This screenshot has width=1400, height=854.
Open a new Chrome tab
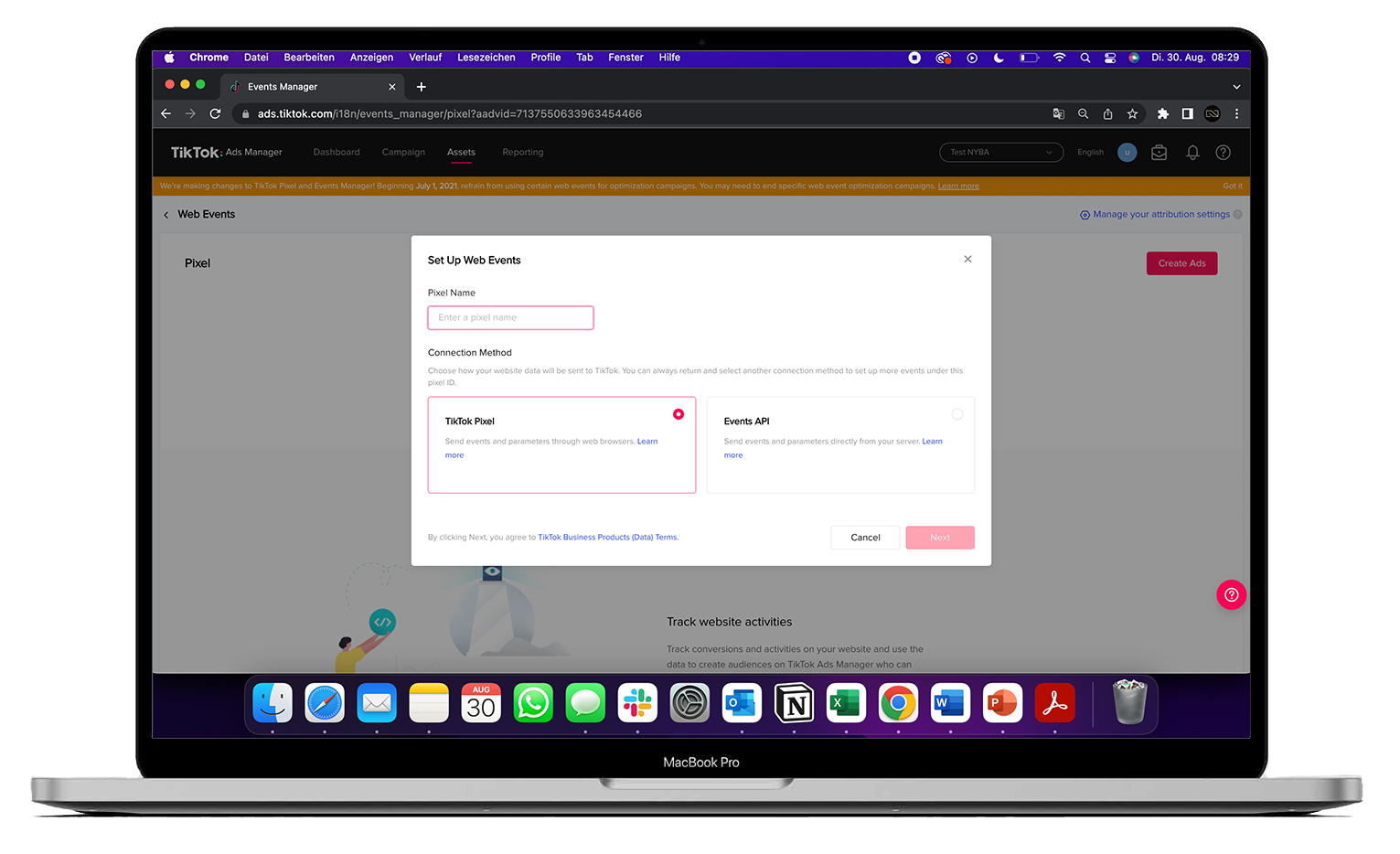422,87
